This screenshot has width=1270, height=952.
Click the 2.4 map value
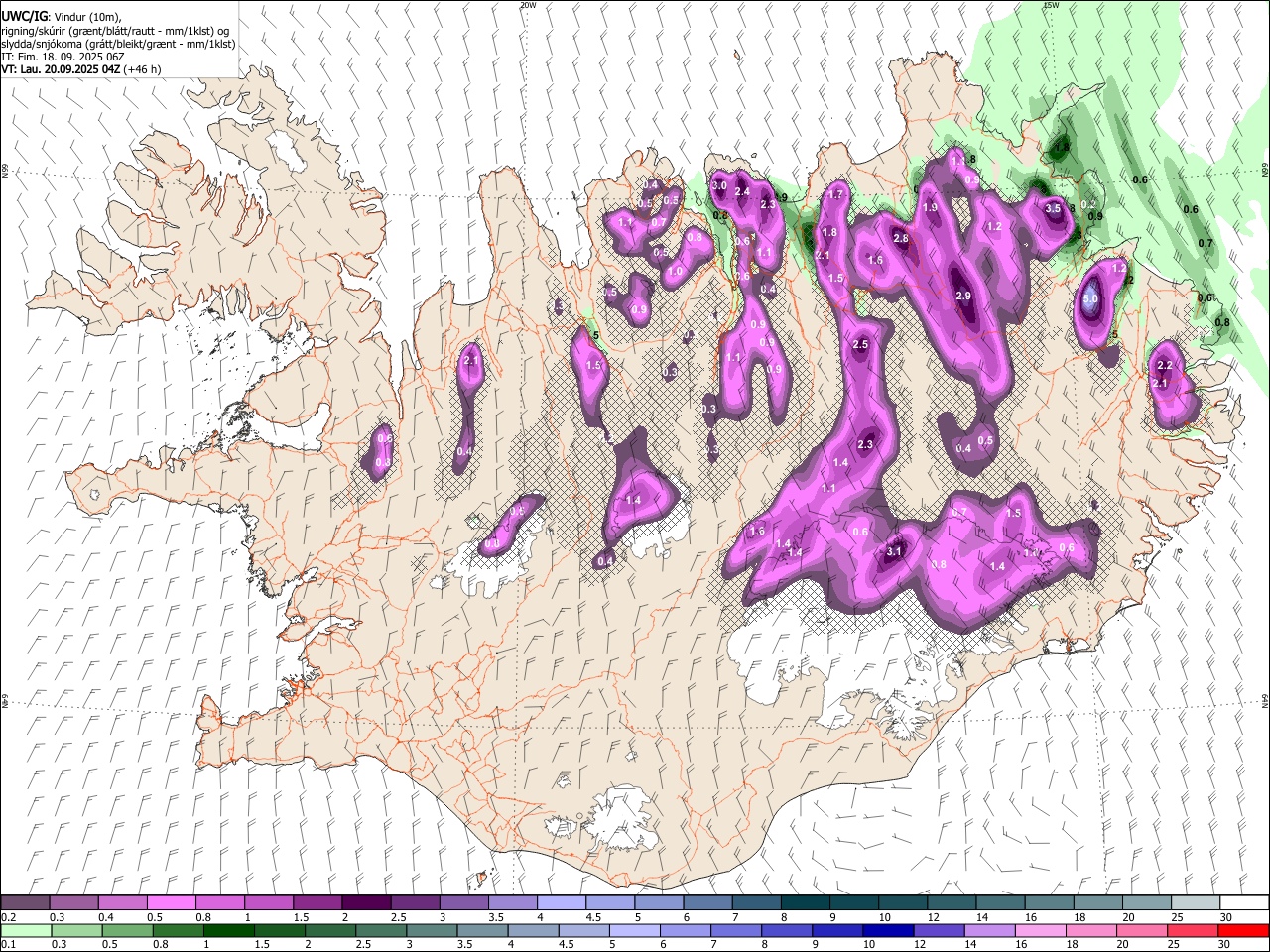(742, 191)
